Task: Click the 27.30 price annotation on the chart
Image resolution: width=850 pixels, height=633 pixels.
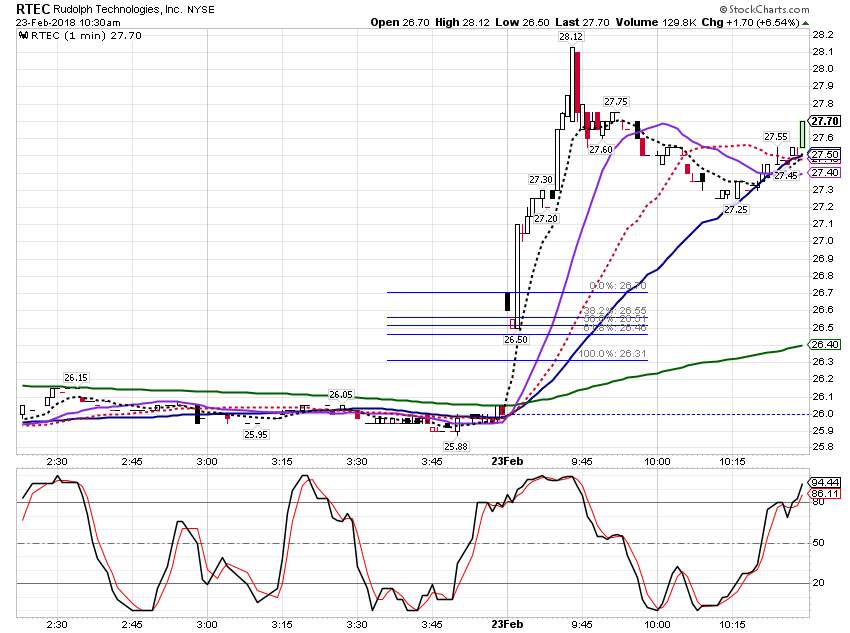Action: [x=540, y=179]
